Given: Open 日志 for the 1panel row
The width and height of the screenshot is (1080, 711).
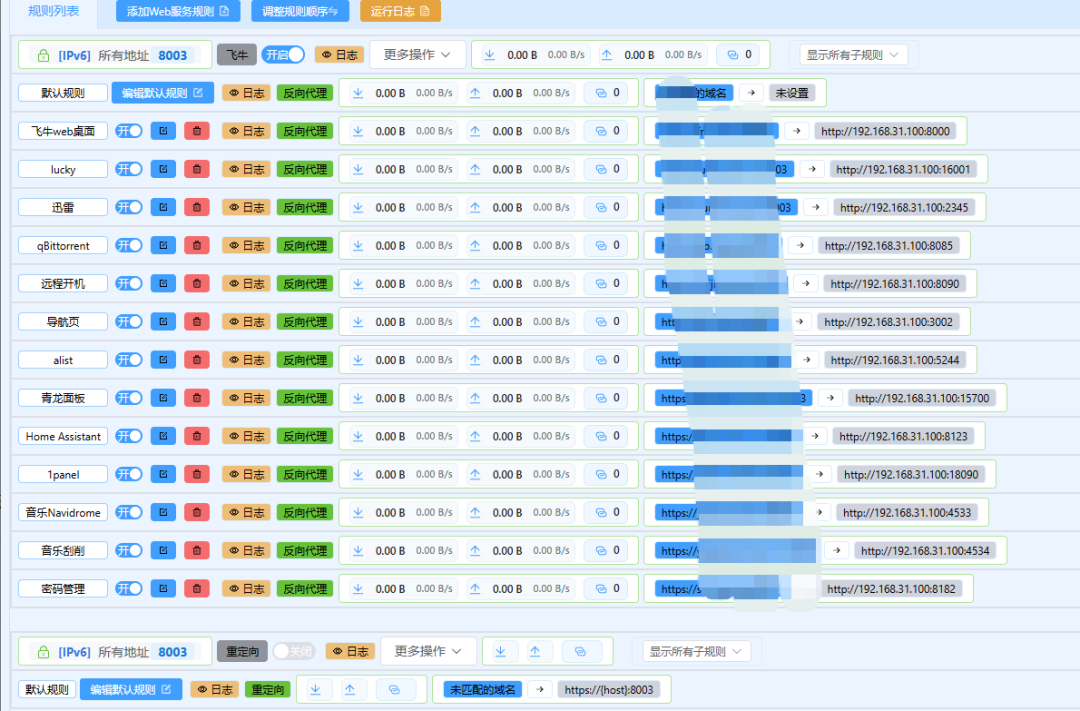Looking at the screenshot, I should click(247, 474).
